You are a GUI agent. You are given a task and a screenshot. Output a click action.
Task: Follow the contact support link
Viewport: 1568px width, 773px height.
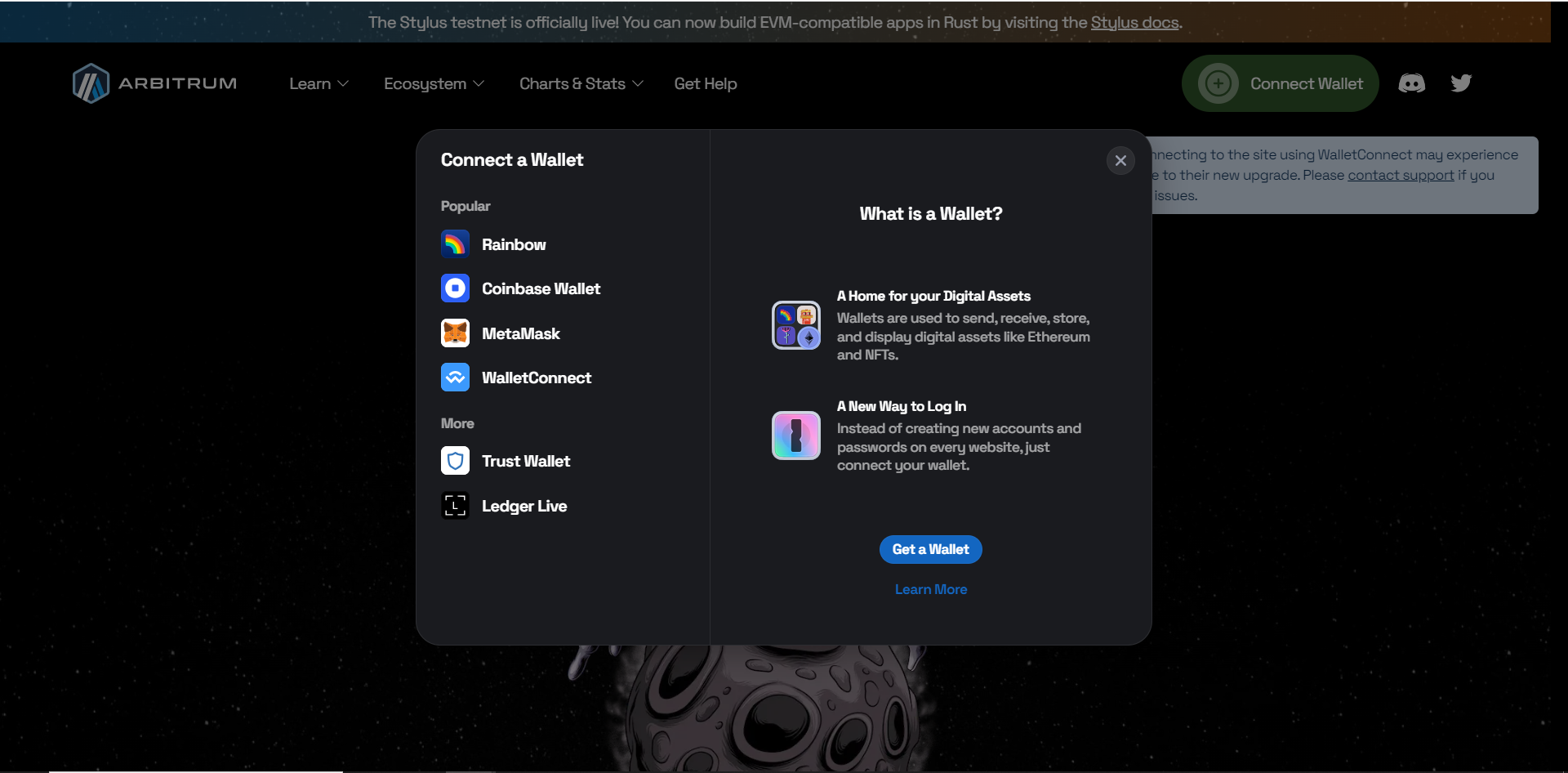(x=1401, y=175)
